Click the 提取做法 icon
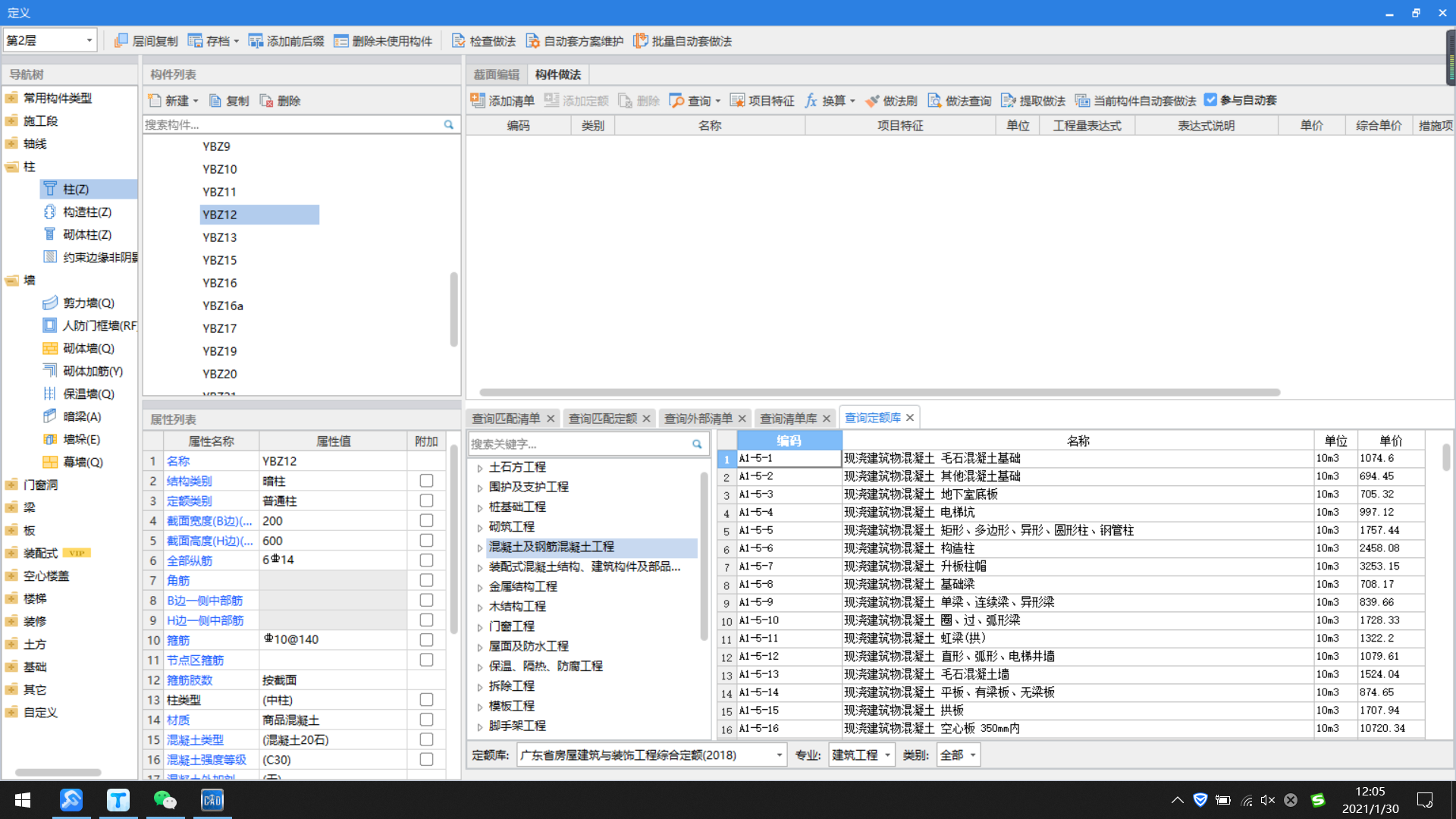 click(1008, 100)
